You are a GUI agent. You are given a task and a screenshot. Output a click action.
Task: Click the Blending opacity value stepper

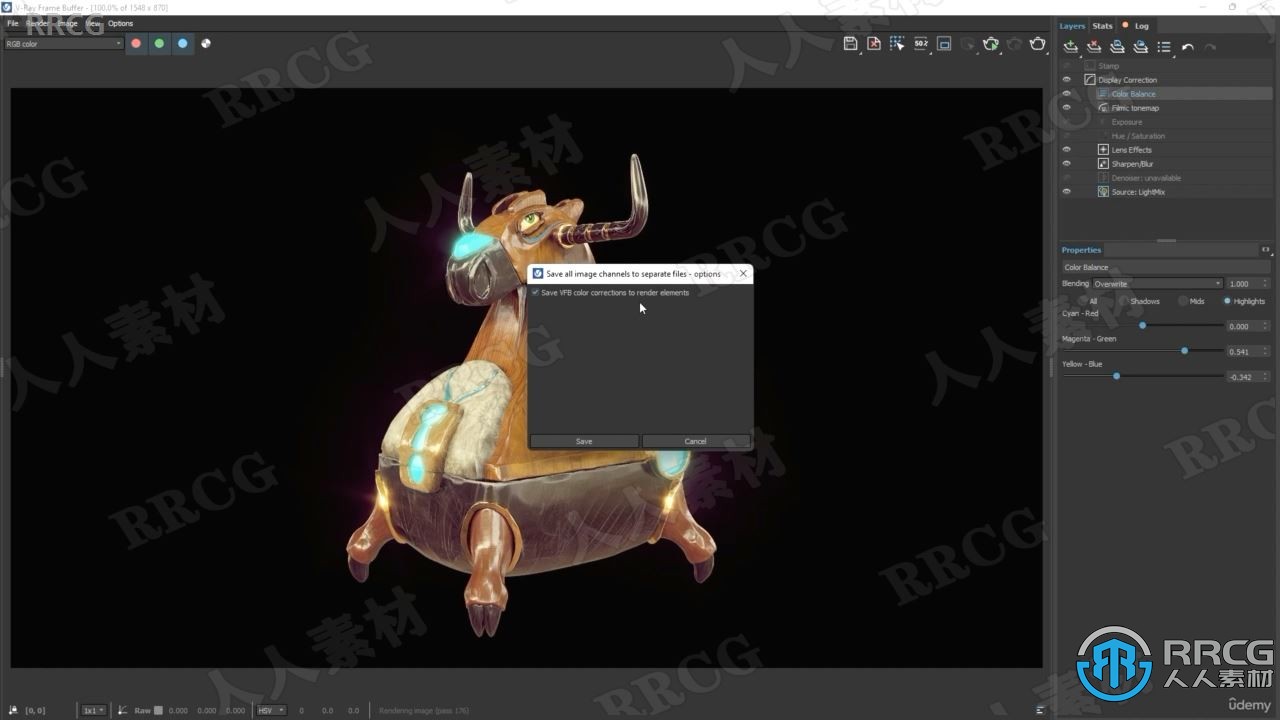pos(1266,284)
